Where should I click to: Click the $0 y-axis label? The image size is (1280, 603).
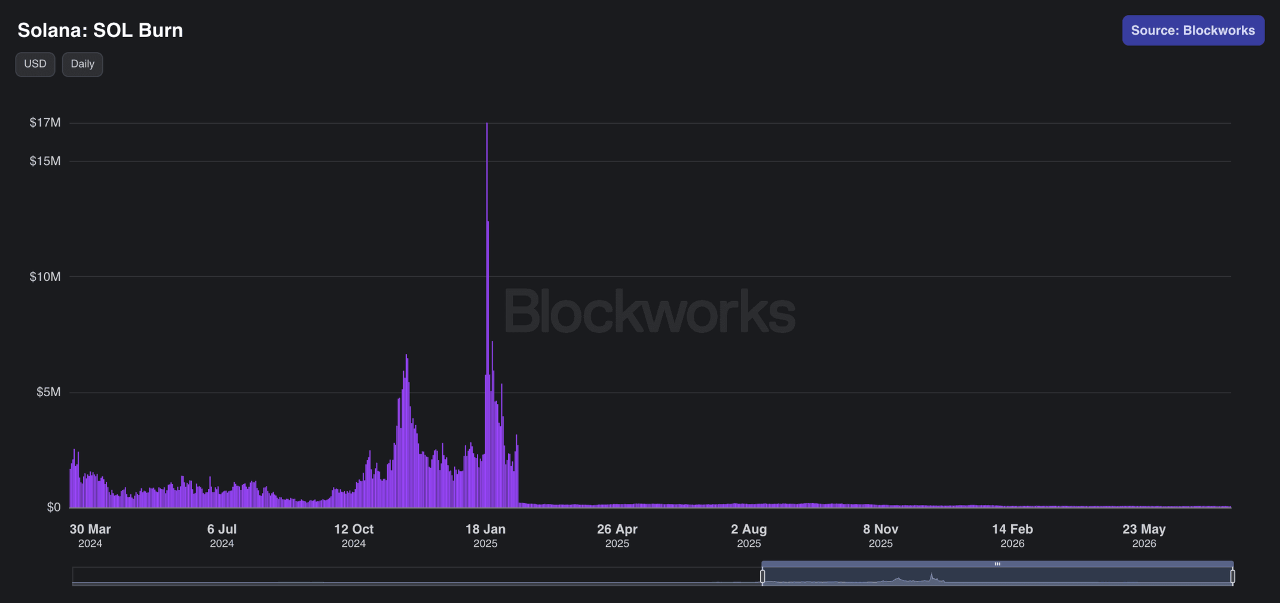click(54, 507)
